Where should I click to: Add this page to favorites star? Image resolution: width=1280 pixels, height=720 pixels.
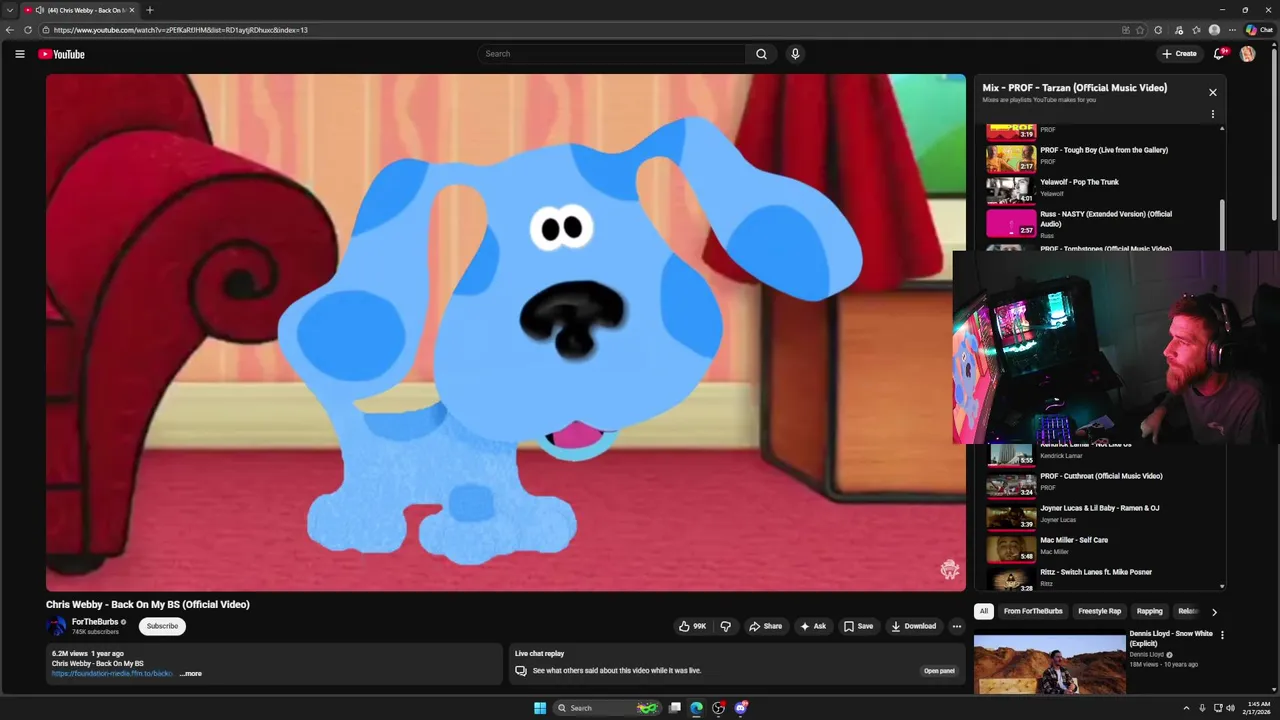pyautogui.click(x=1140, y=30)
